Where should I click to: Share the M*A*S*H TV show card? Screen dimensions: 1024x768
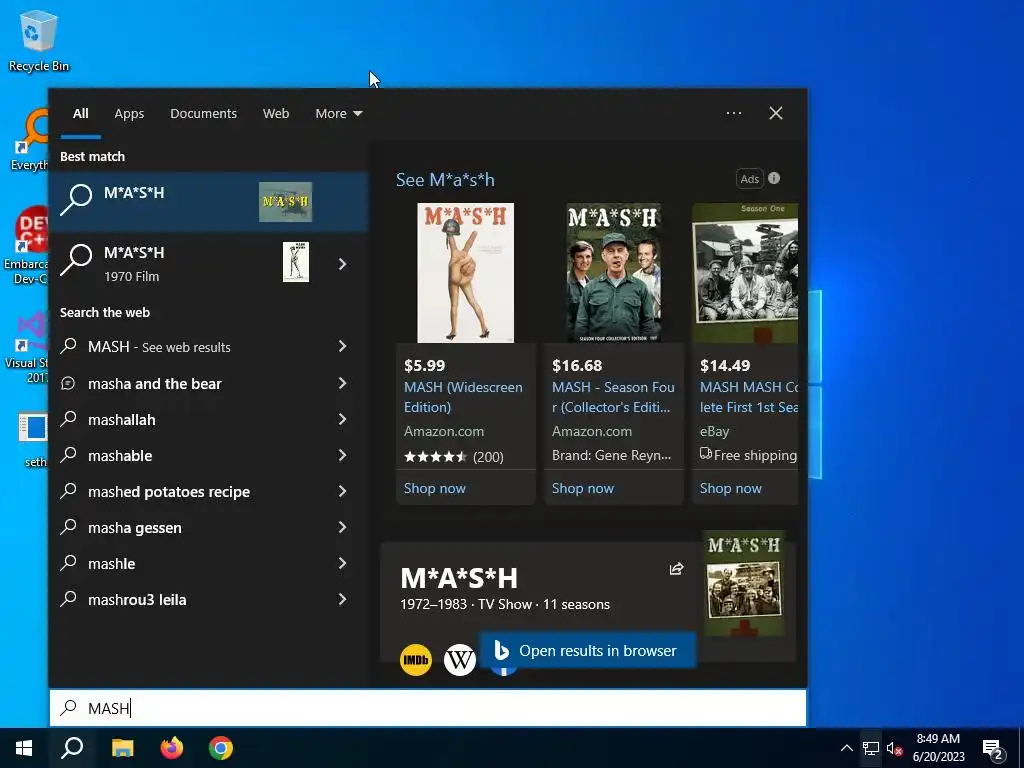[677, 569]
